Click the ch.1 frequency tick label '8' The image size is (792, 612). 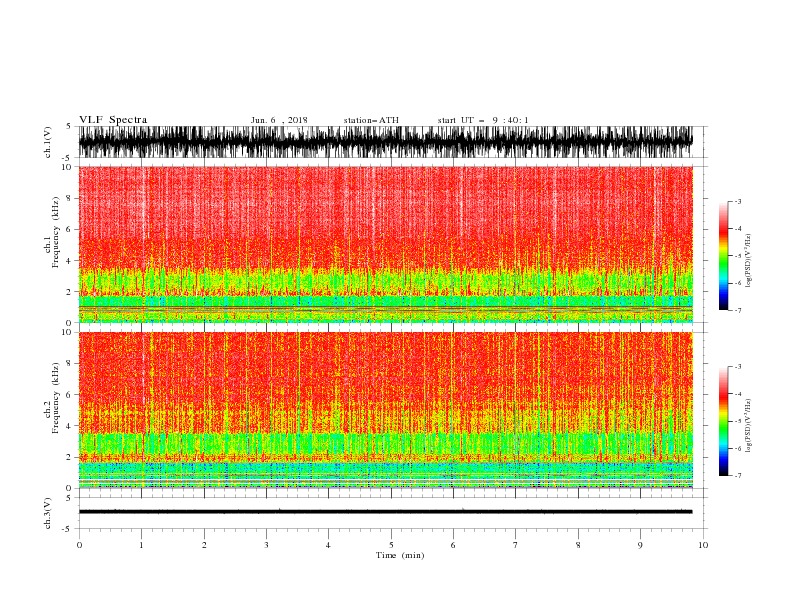69,198
